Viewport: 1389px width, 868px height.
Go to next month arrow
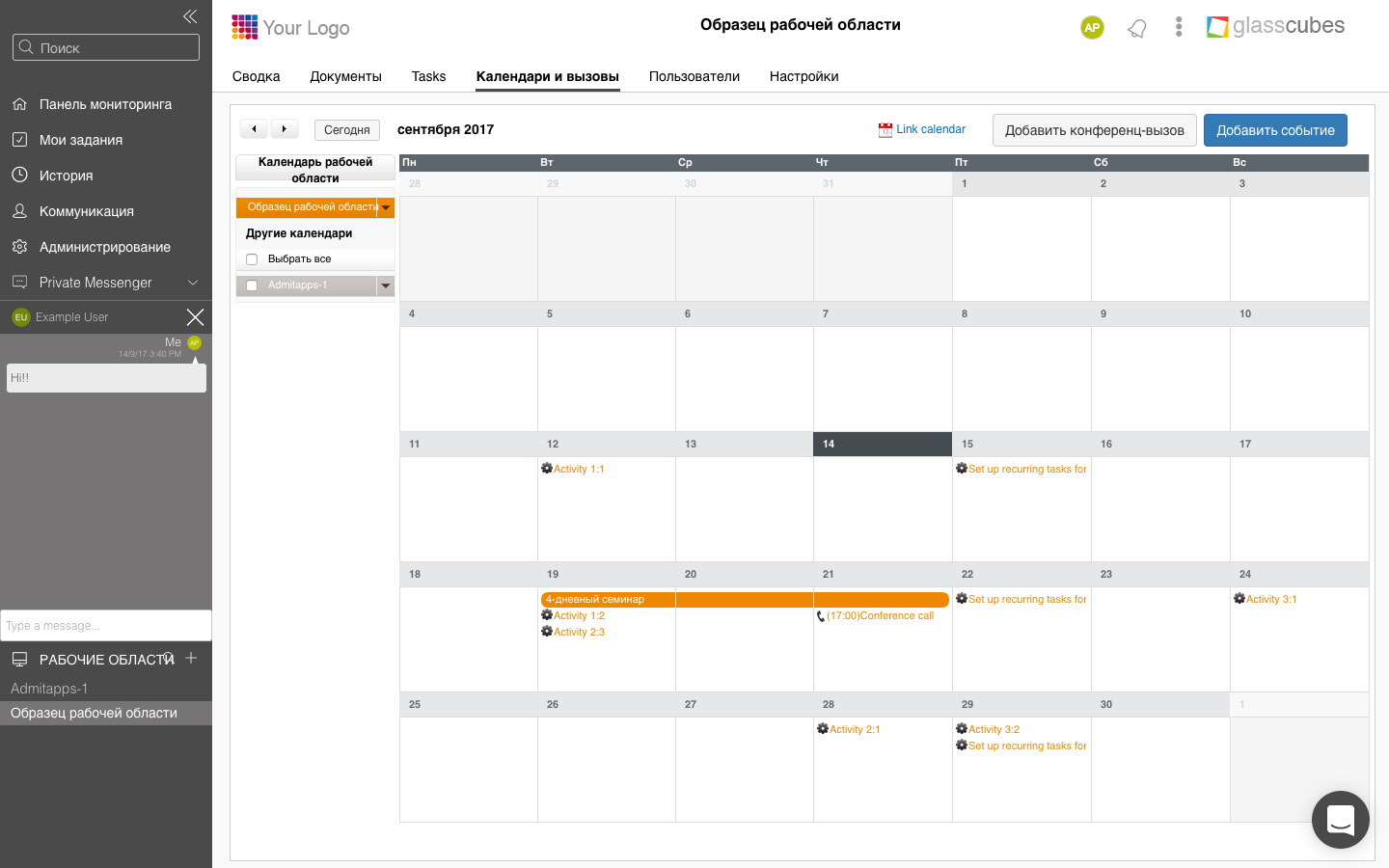click(x=284, y=129)
